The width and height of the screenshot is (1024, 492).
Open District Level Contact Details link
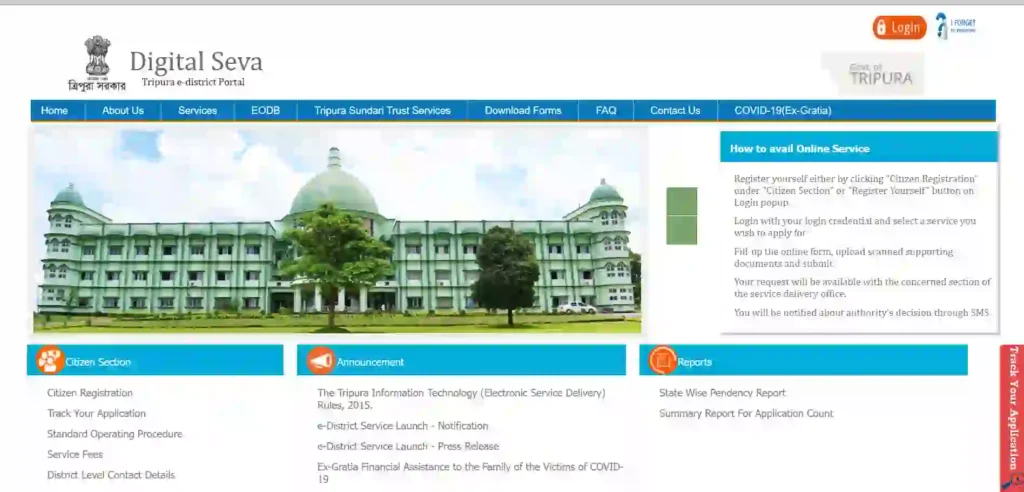[x=110, y=475]
